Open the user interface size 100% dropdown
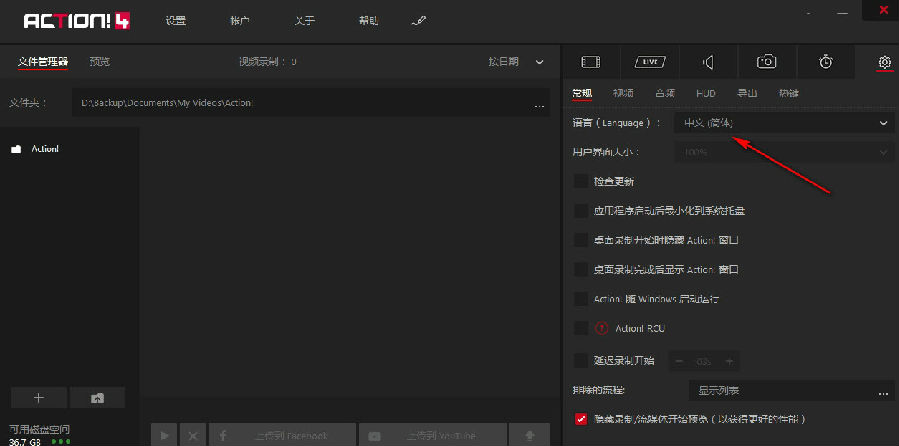899x446 pixels. click(x=784, y=152)
